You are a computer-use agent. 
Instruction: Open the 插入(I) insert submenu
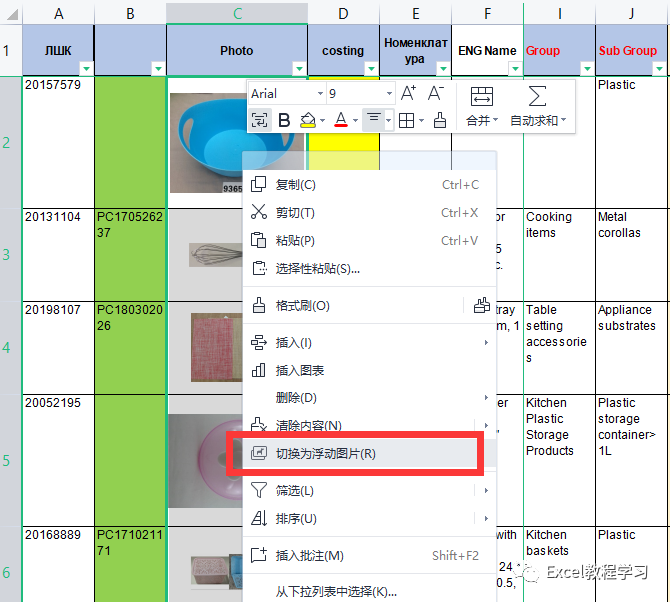tap(369, 343)
